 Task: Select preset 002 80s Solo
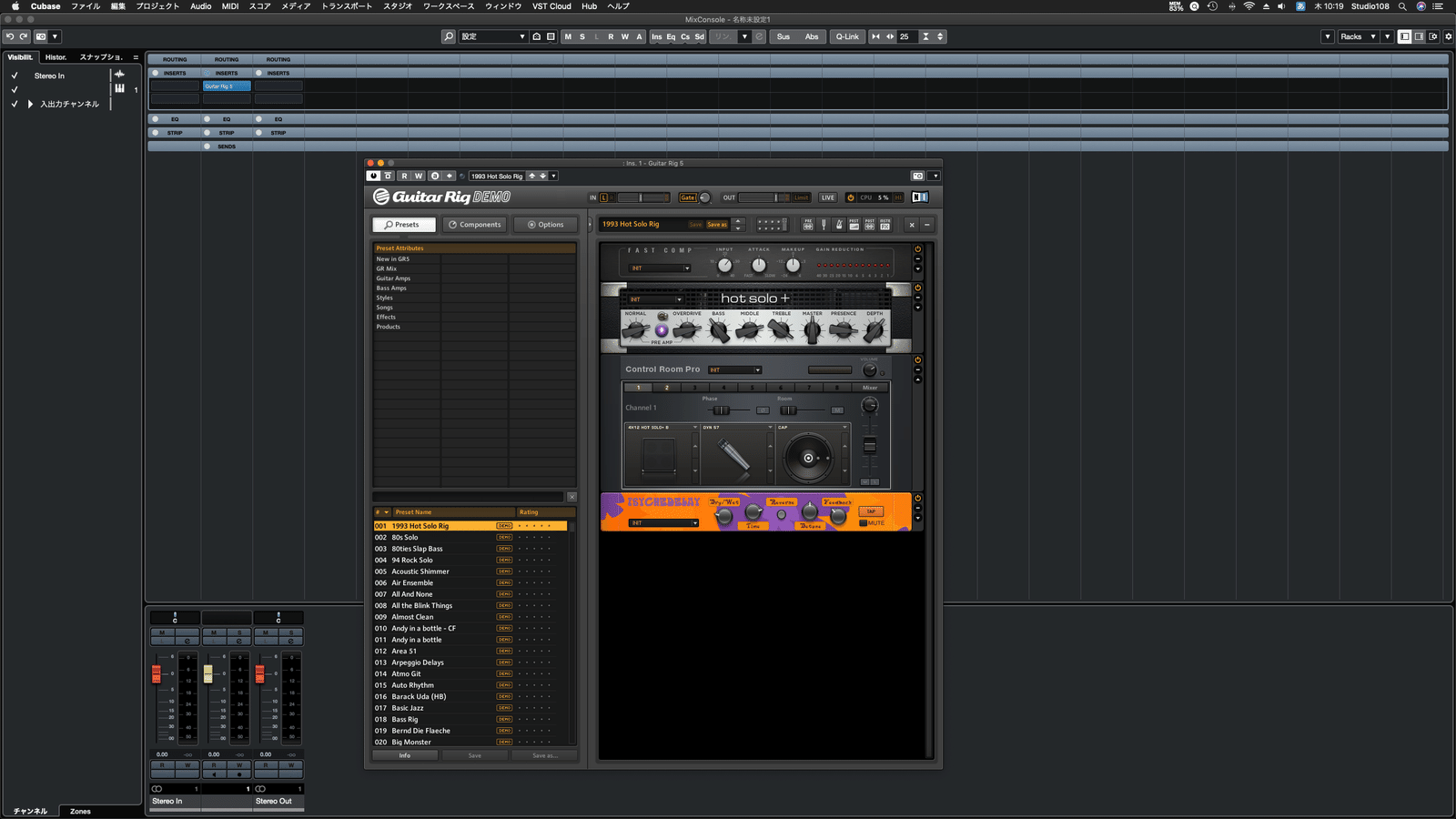470,538
